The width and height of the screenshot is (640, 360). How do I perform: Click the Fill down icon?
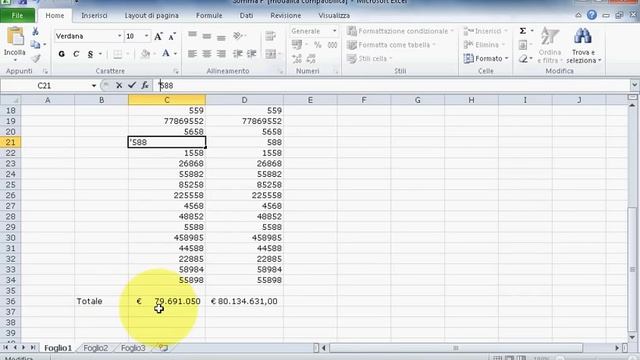point(523,45)
